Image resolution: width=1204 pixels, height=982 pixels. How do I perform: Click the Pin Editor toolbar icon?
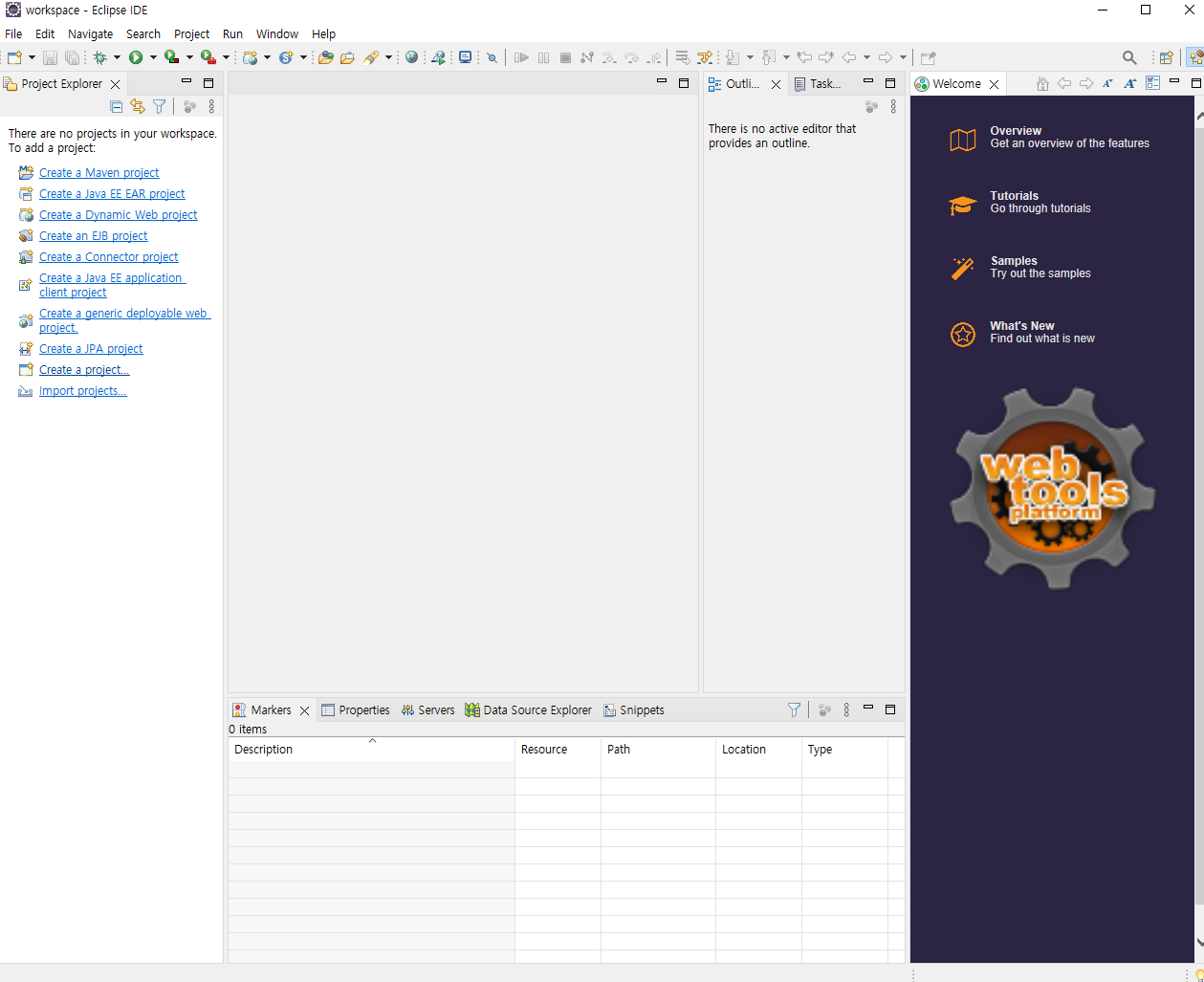(x=928, y=57)
